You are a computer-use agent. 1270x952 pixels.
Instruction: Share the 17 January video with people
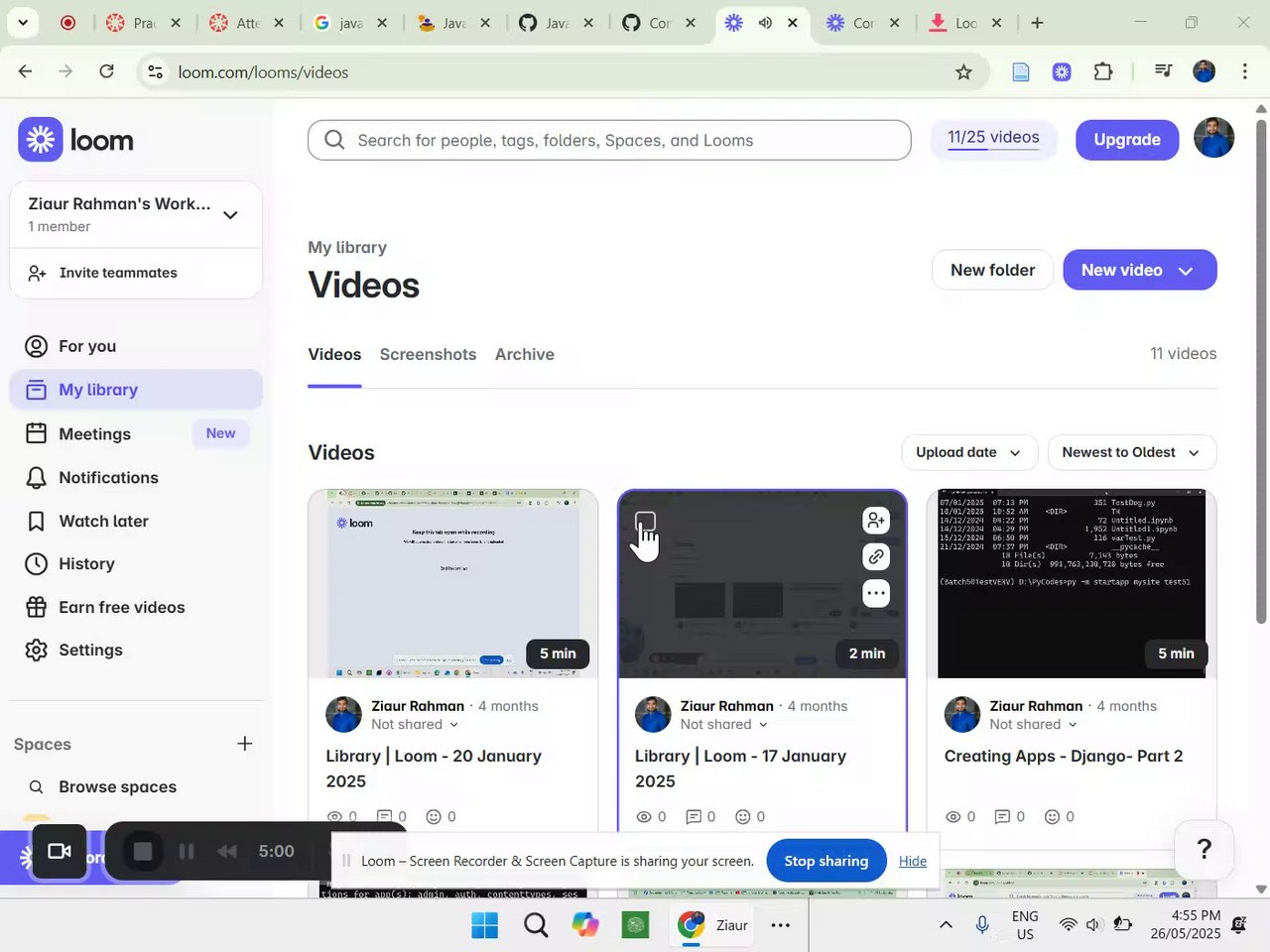(875, 521)
